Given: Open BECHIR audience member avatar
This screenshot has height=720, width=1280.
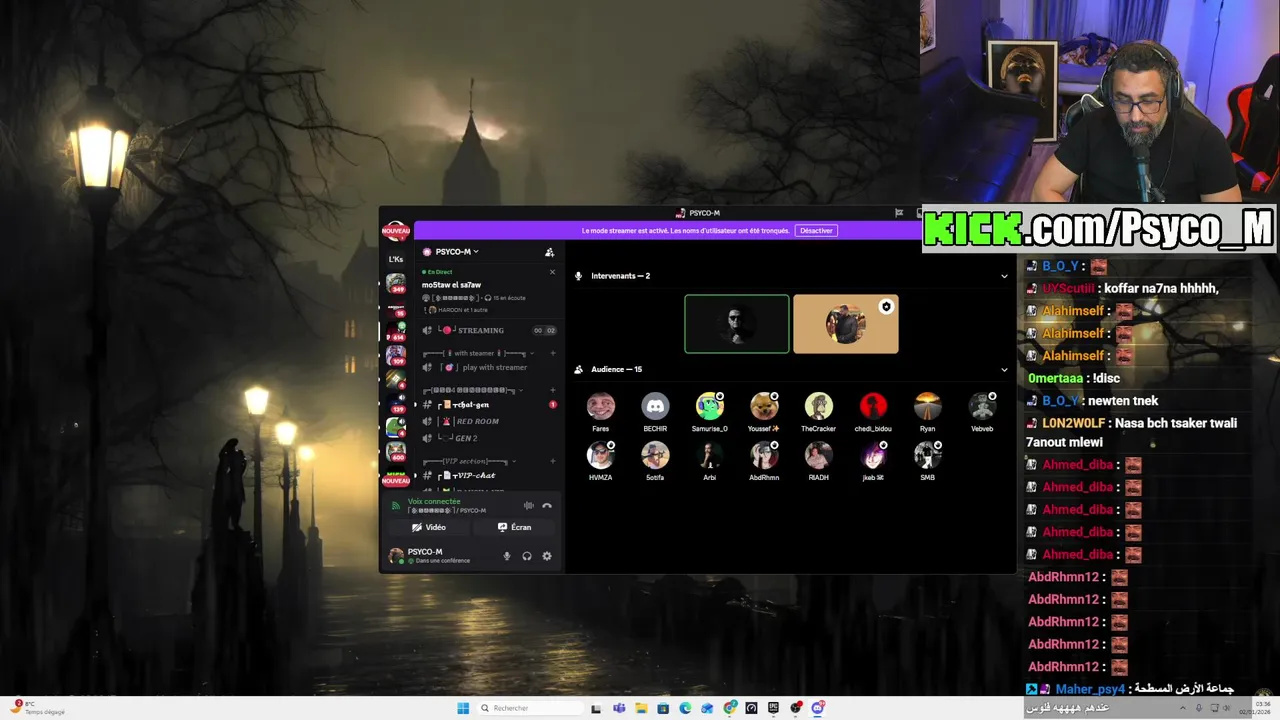Looking at the screenshot, I should pyautogui.click(x=655, y=406).
